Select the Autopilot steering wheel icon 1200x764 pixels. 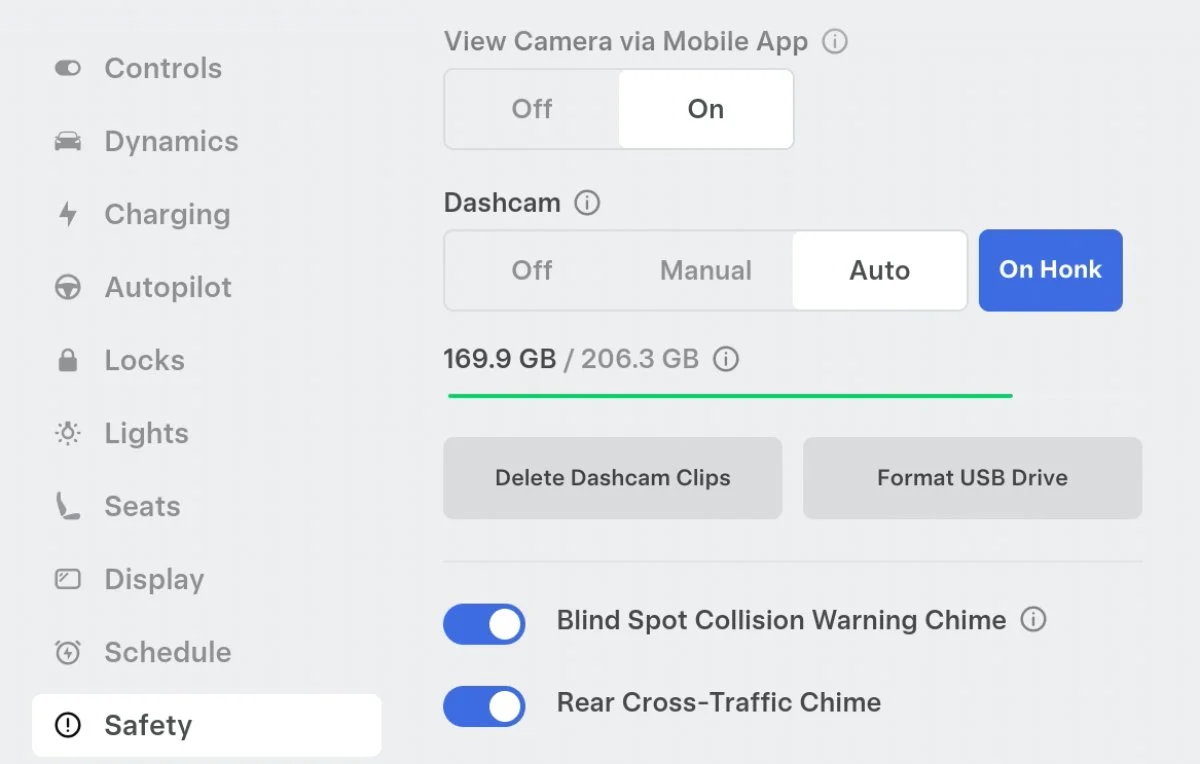66,287
